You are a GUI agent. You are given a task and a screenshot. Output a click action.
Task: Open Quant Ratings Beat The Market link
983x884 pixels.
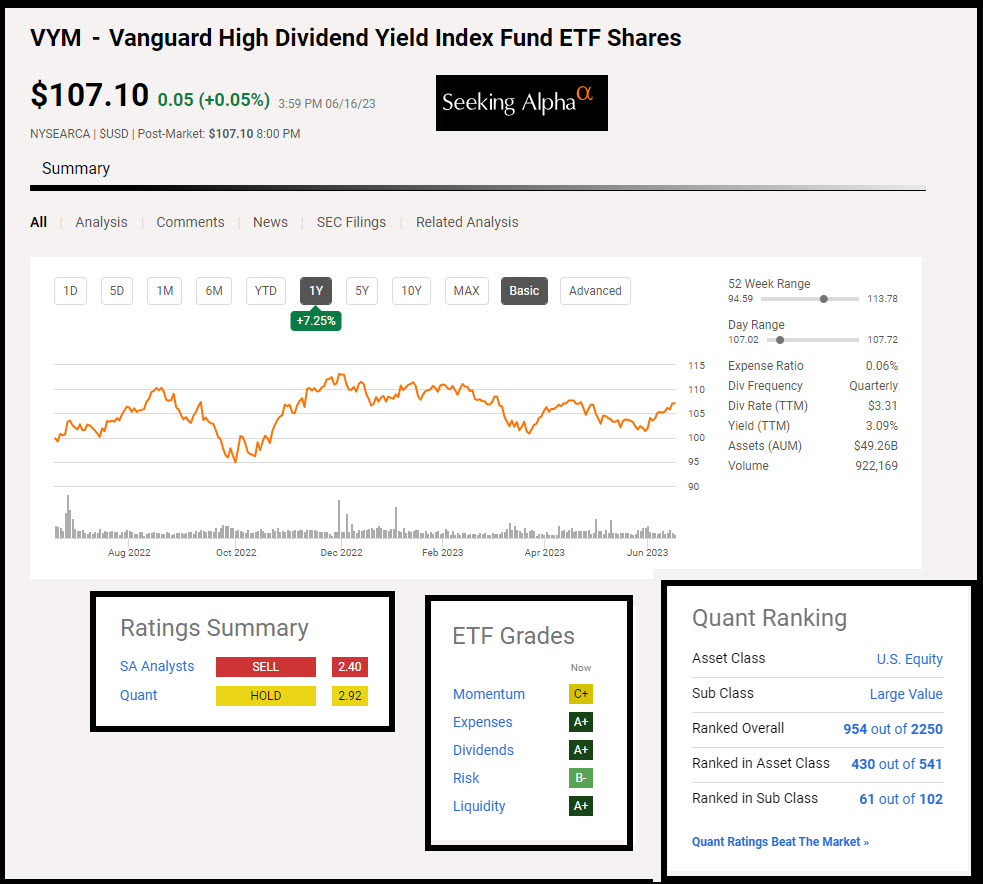(780, 842)
